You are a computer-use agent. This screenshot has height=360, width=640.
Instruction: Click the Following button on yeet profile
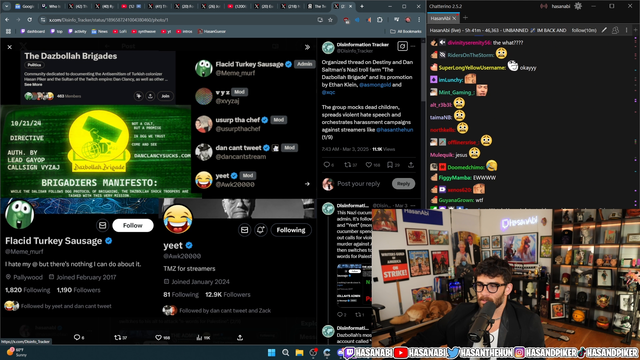291,230
